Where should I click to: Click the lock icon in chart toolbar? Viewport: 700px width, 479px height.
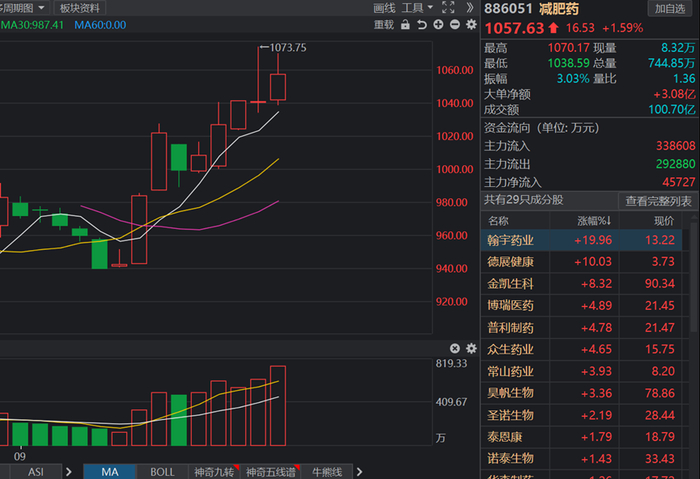(405, 25)
